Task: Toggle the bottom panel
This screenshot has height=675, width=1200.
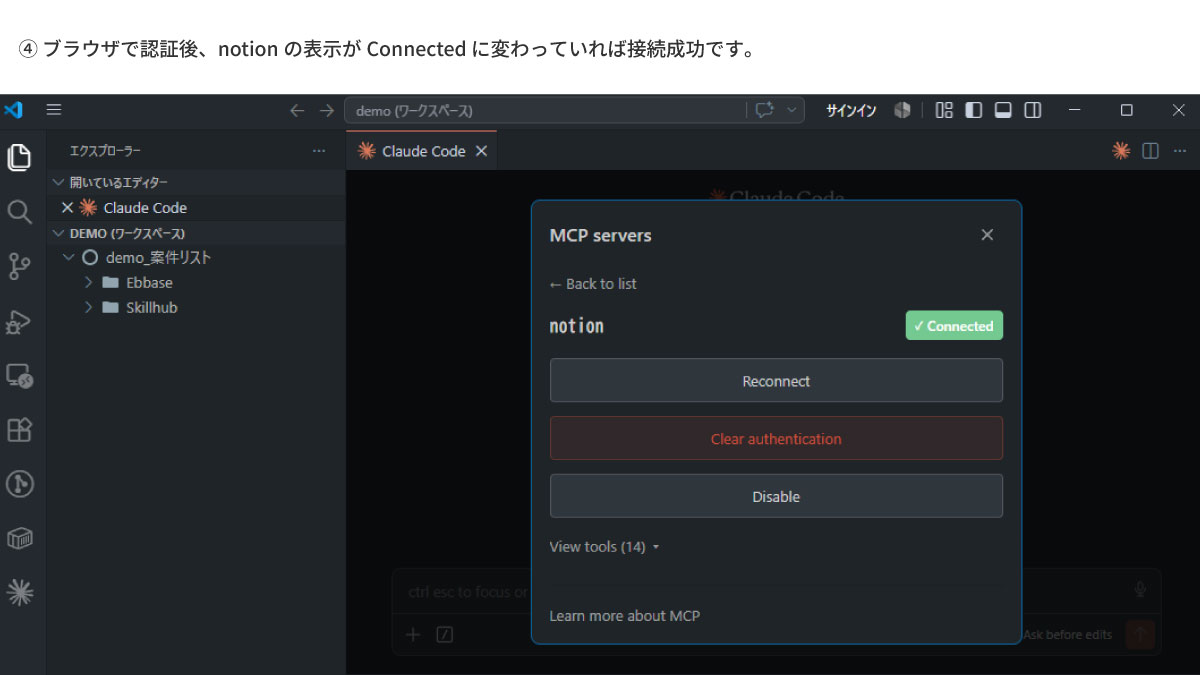Action: pos(1003,110)
